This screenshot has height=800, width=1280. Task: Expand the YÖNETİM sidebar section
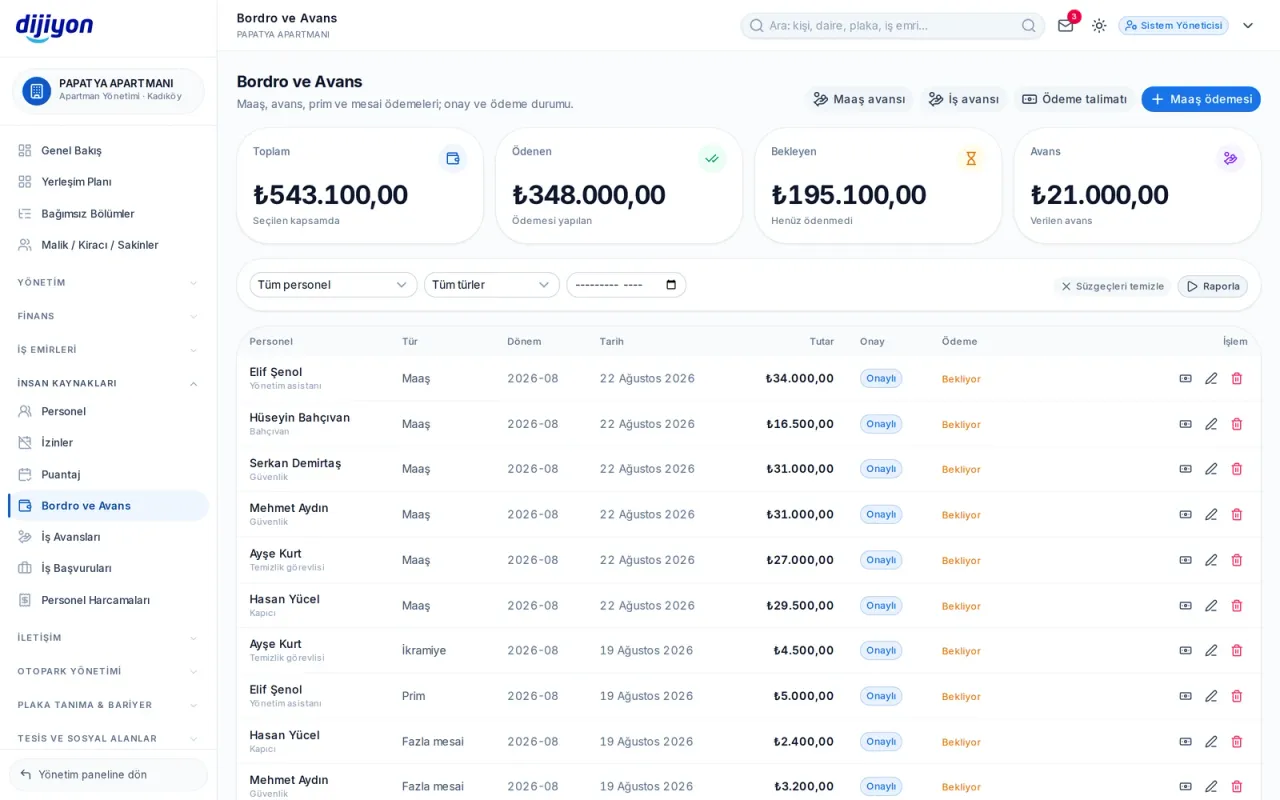point(108,283)
